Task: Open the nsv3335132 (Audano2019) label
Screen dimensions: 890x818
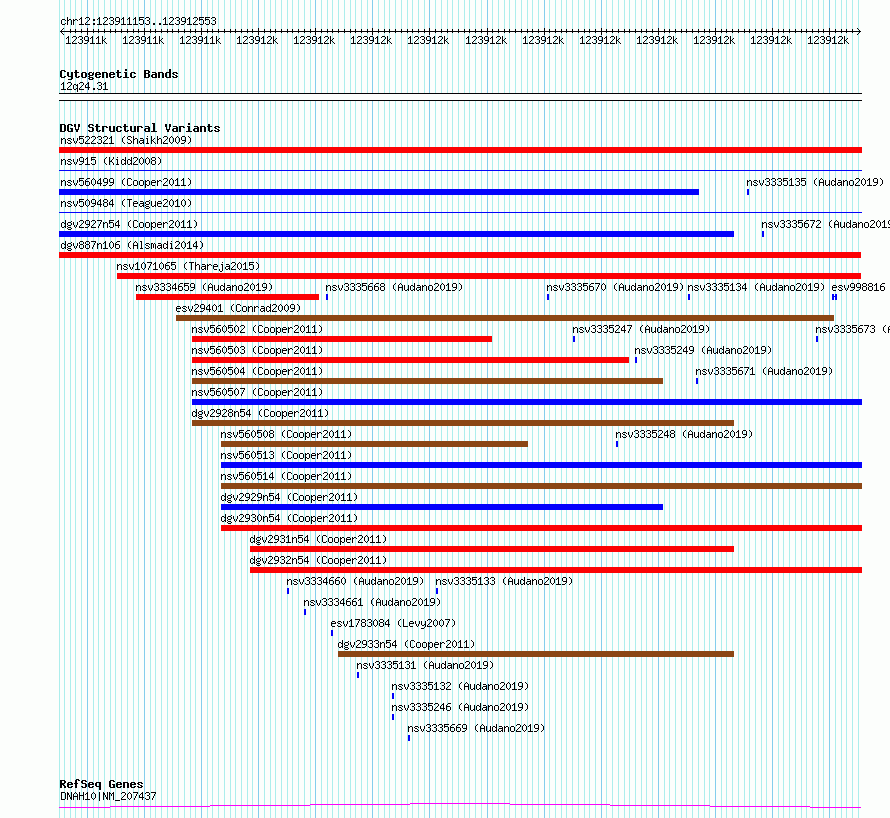Action: click(460, 686)
